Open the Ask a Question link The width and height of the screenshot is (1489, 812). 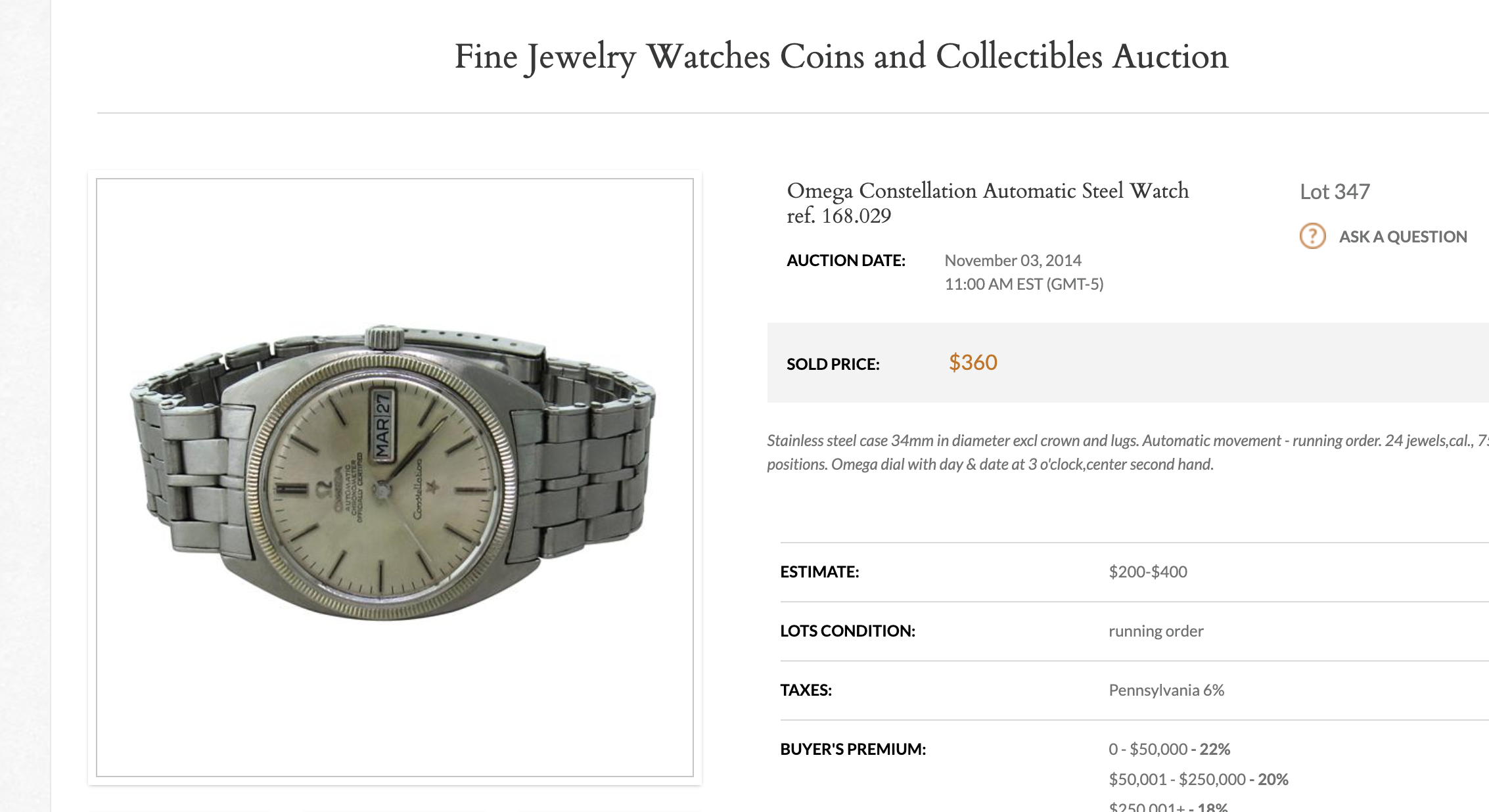click(x=1402, y=237)
